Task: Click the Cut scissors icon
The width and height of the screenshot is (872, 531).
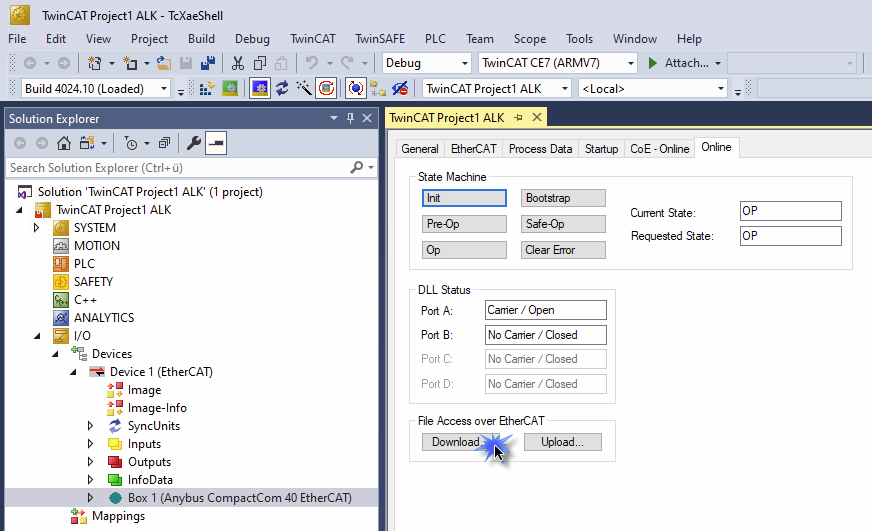Action: [238, 63]
